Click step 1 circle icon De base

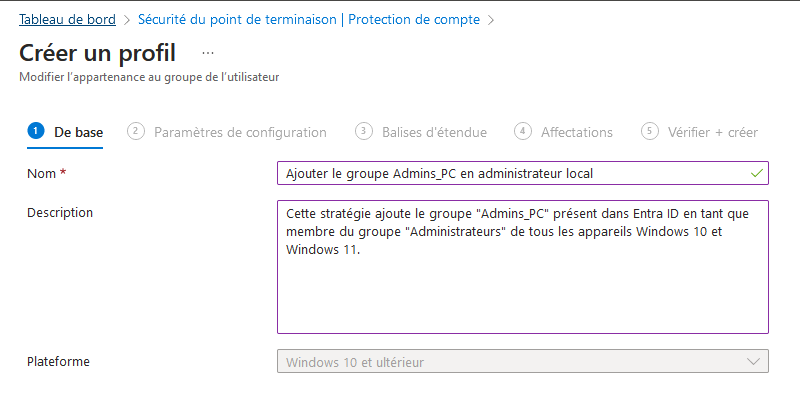pos(36,131)
